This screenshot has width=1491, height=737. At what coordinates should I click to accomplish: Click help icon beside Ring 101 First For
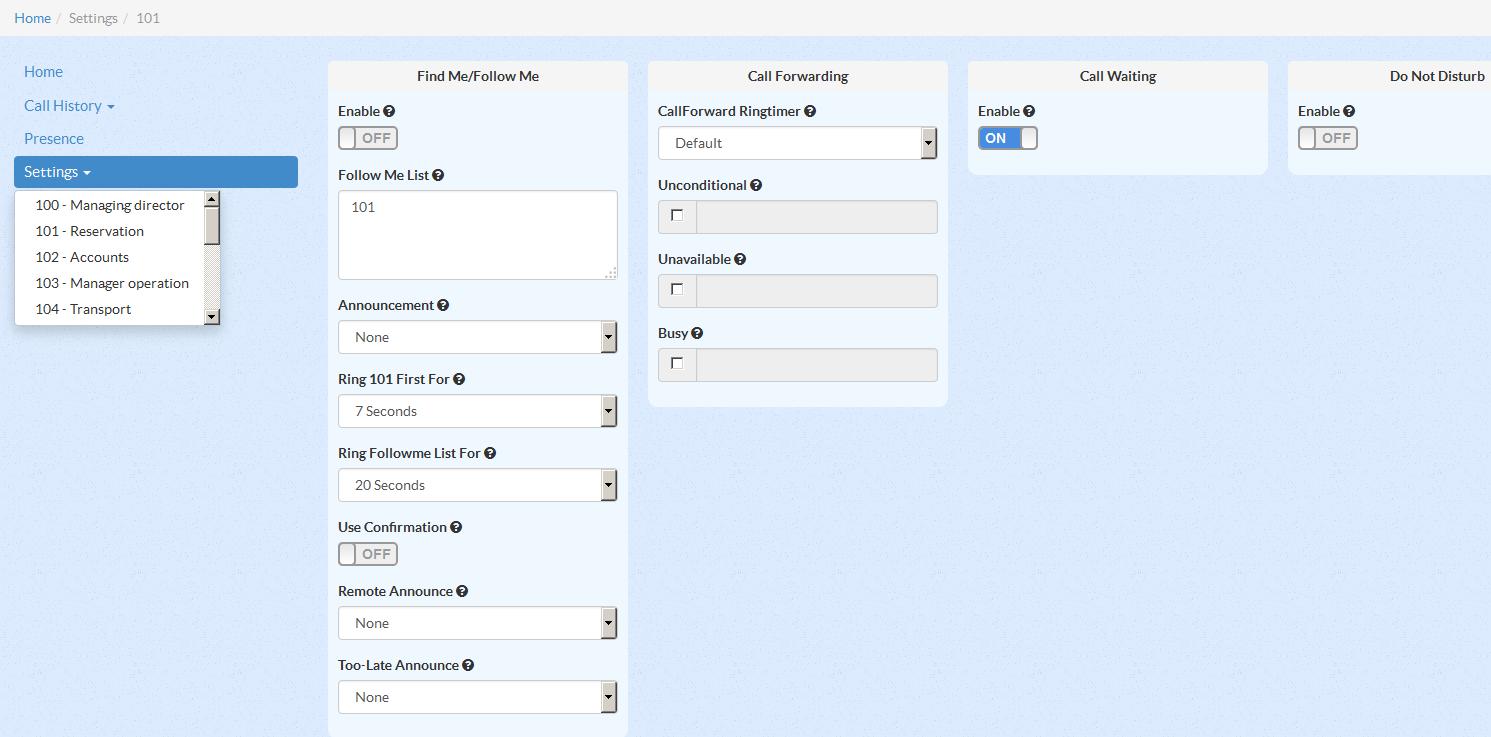point(459,379)
